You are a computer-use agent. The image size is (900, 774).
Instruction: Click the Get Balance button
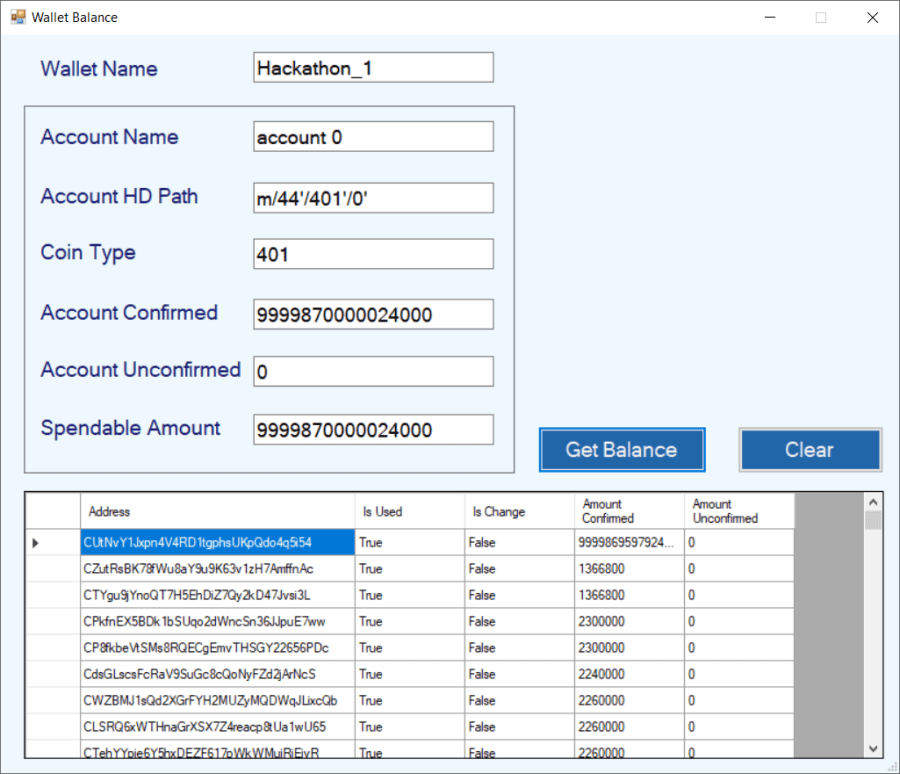[621, 450]
